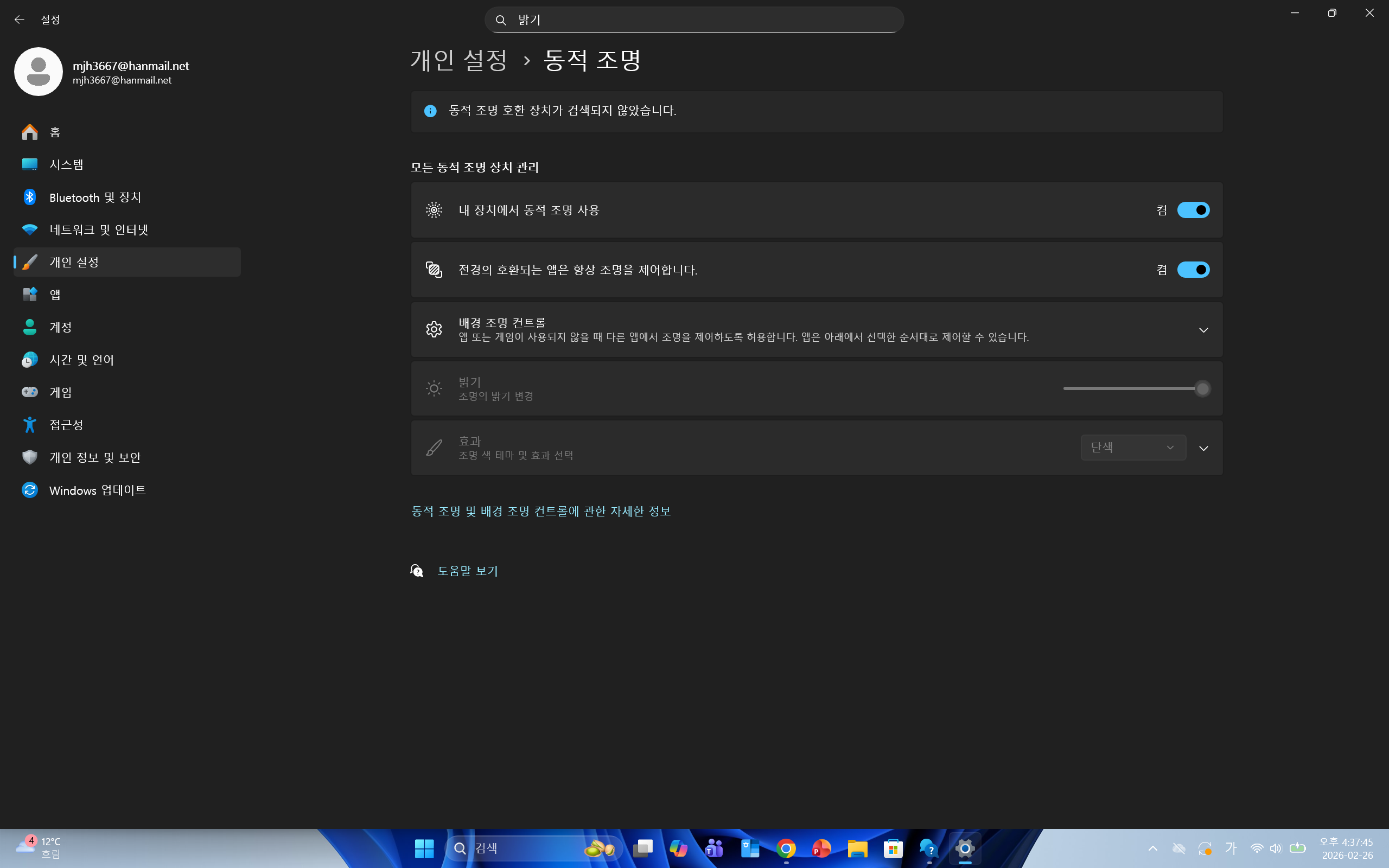Expand the 효과 settings row
Screen dimensions: 1389x868
pos(1203,448)
